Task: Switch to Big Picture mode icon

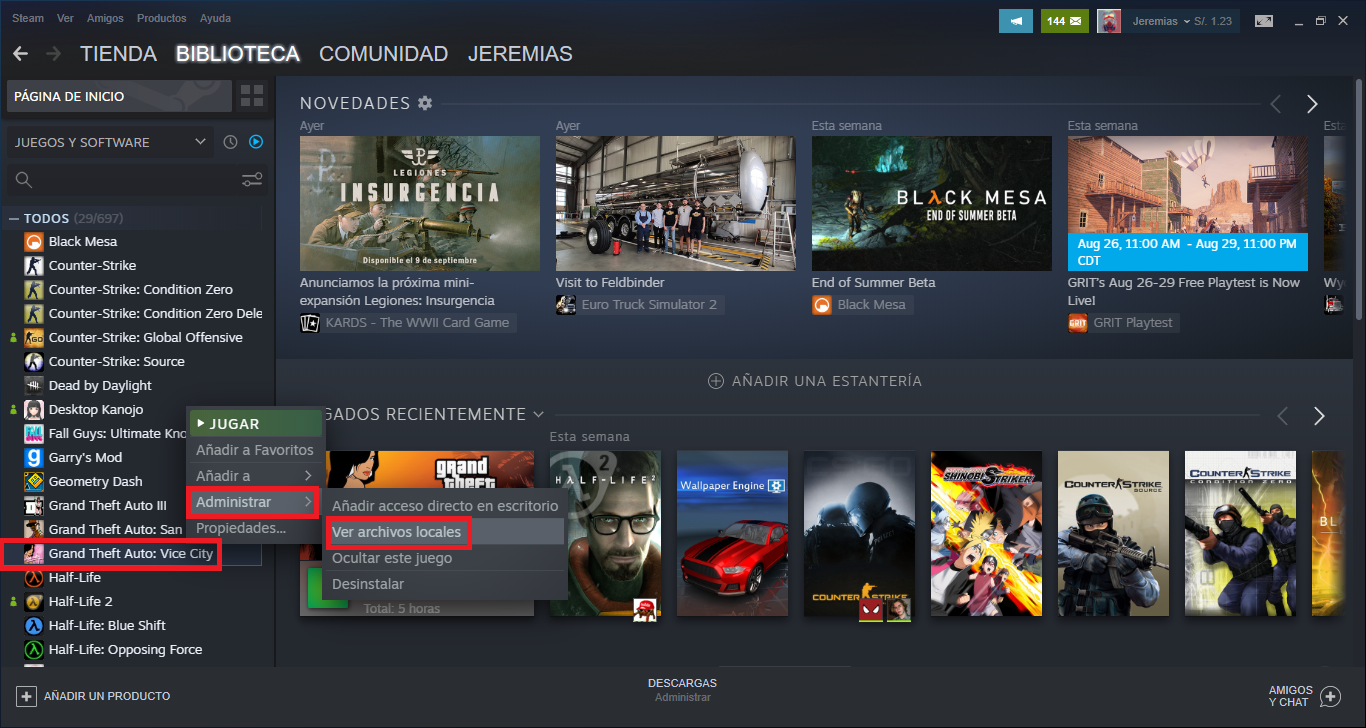Action: (x=1264, y=21)
